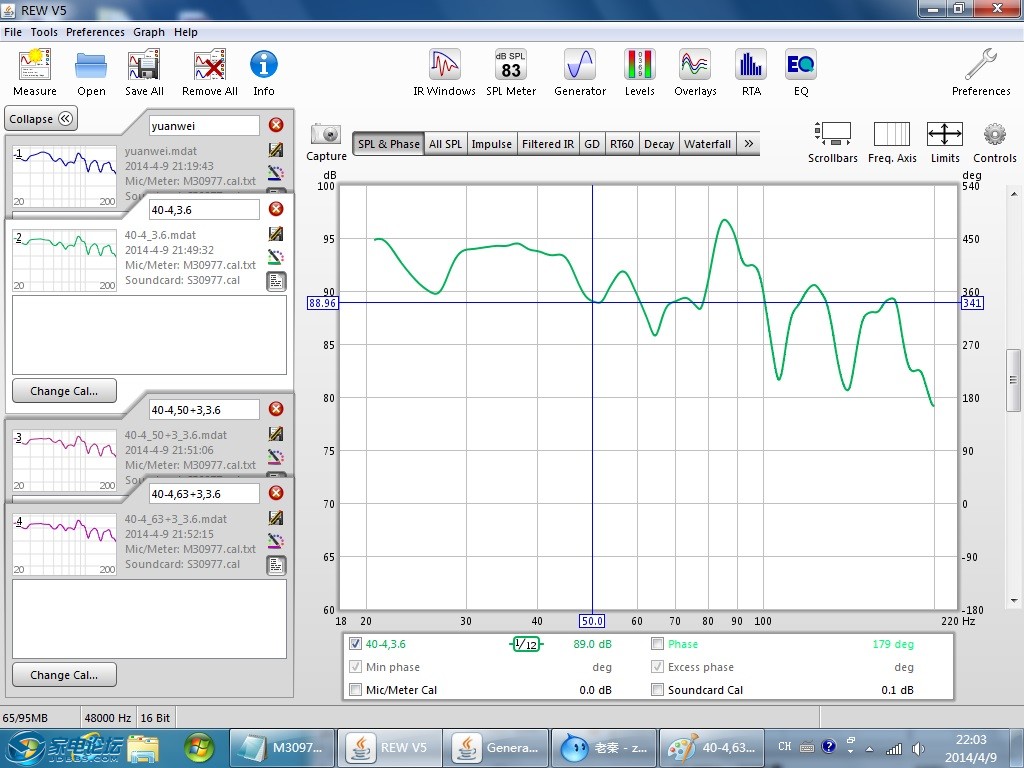Open graph Limits icon
Viewport: 1024px width, 768px height.
(x=945, y=142)
